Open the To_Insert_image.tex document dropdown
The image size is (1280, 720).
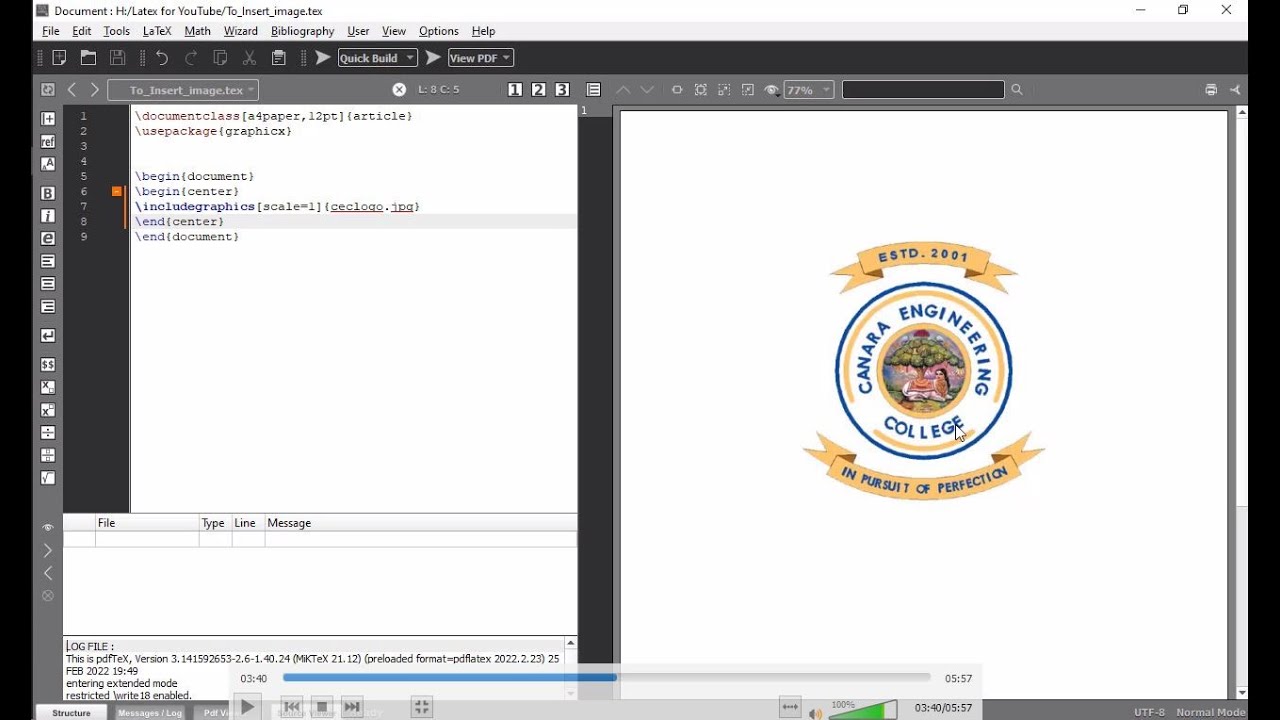click(x=183, y=90)
